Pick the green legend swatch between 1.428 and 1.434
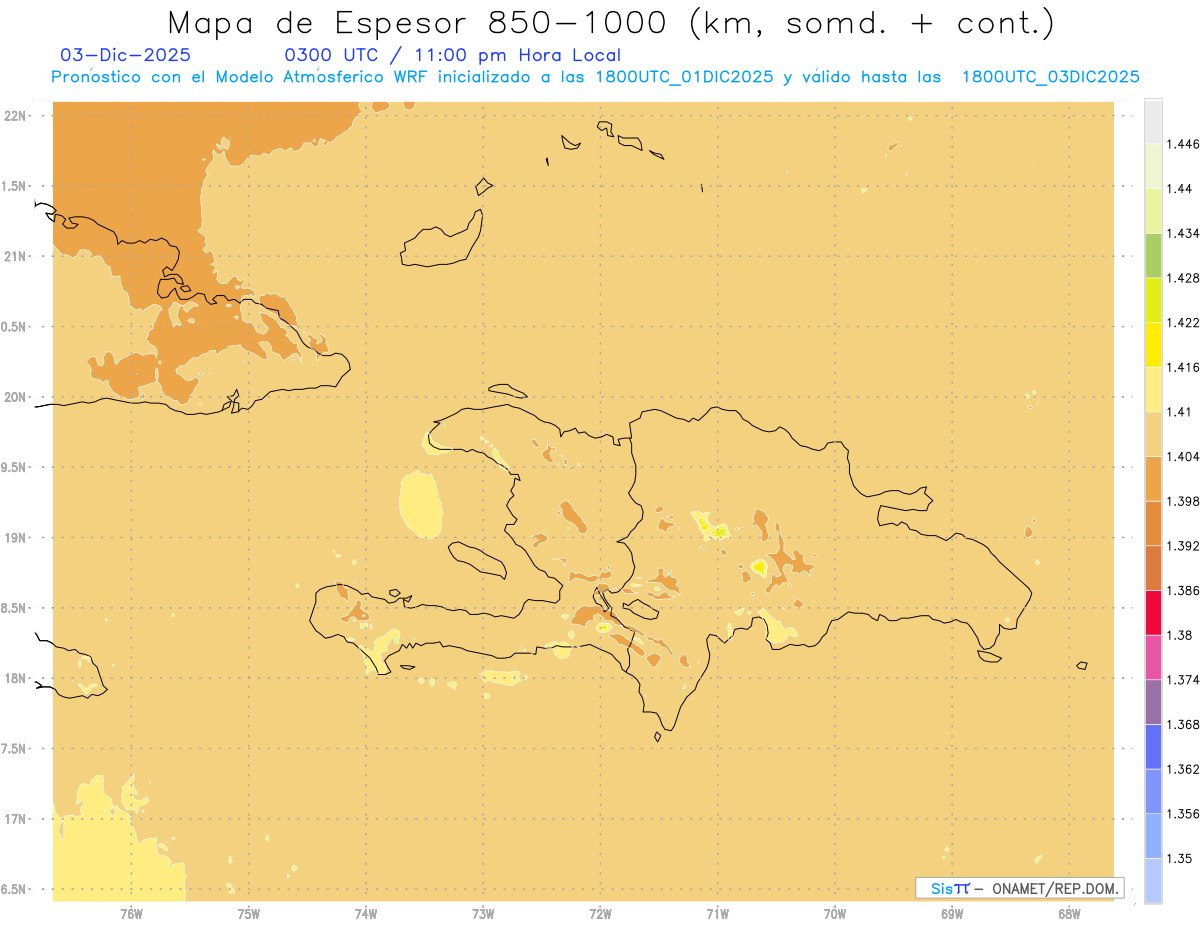 pyautogui.click(x=1153, y=255)
